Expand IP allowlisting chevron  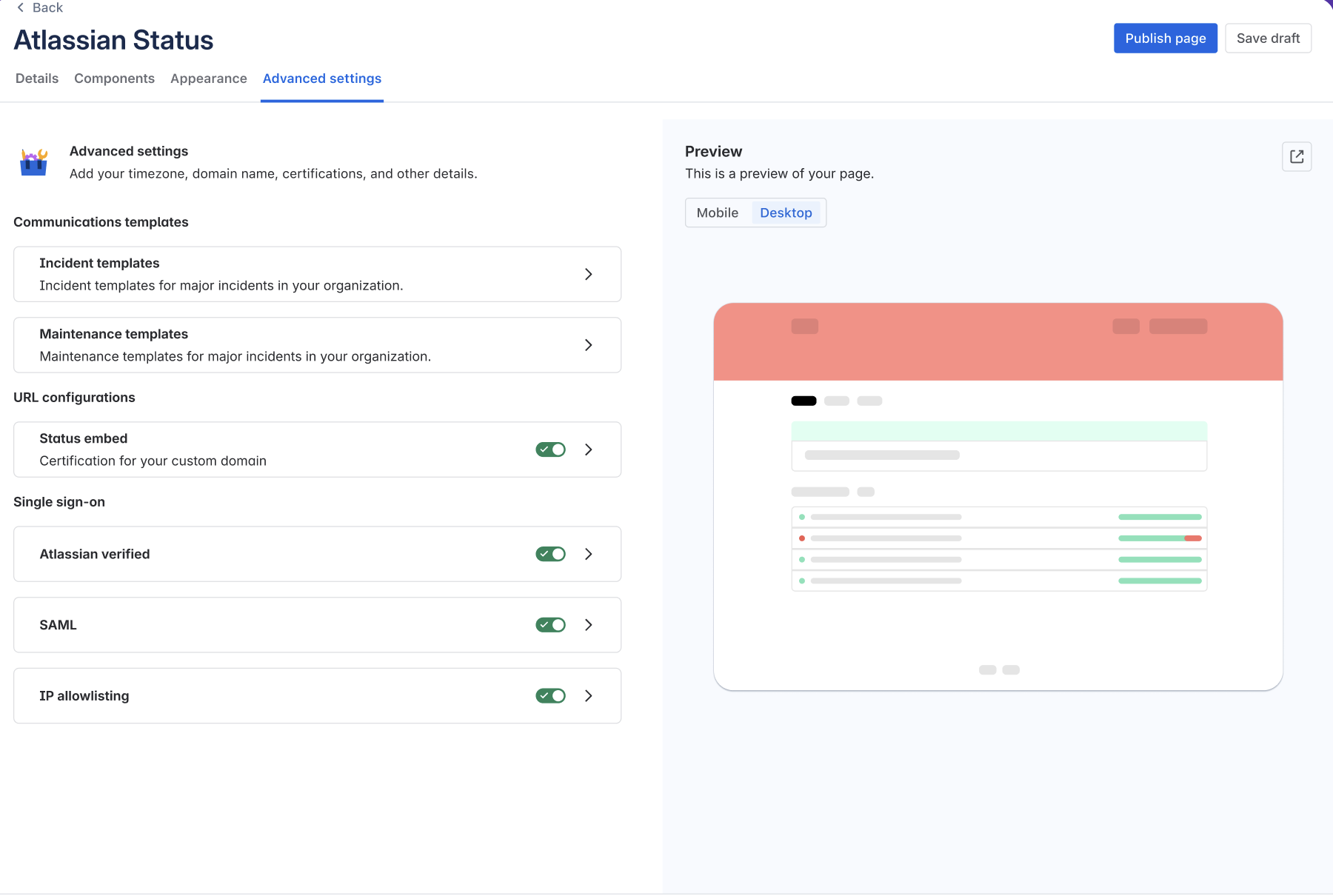point(588,696)
